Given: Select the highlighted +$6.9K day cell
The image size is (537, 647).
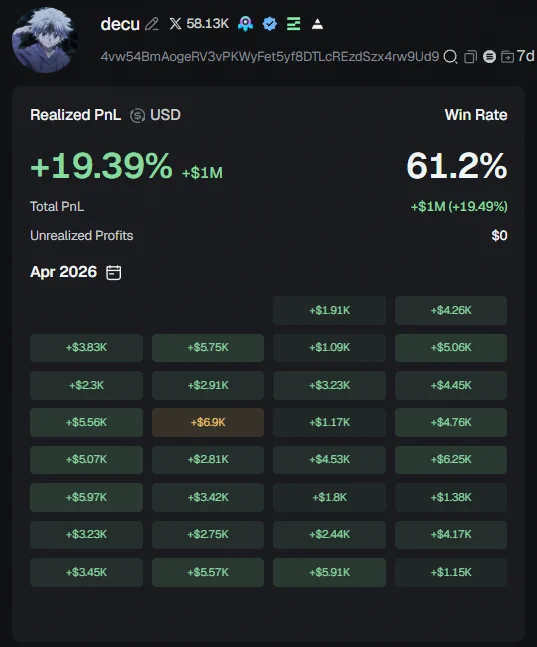Looking at the screenshot, I should (x=208, y=423).
